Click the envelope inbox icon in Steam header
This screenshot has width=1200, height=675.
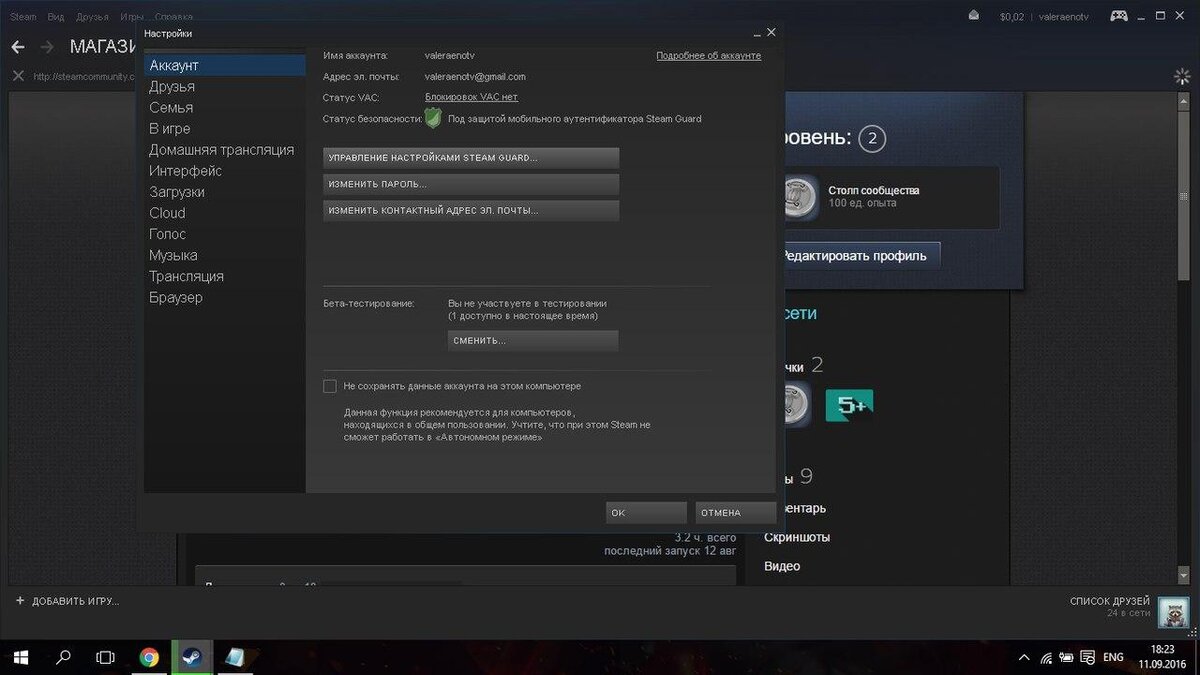(975, 15)
